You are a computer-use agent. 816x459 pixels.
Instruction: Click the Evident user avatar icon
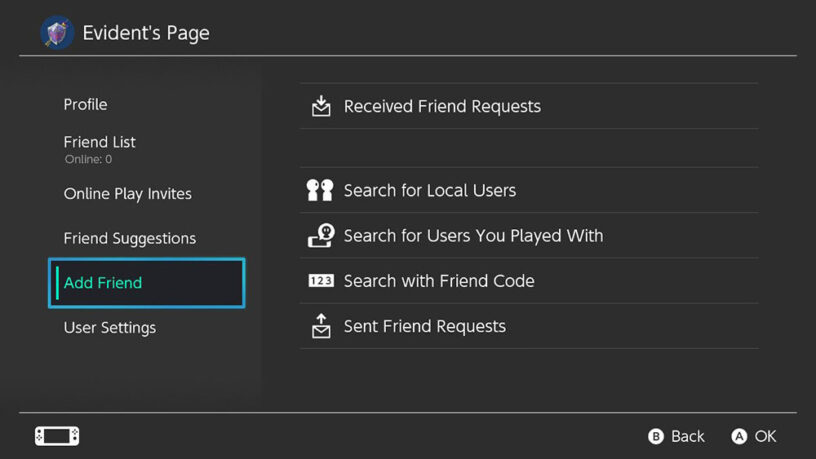(x=57, y=32)
